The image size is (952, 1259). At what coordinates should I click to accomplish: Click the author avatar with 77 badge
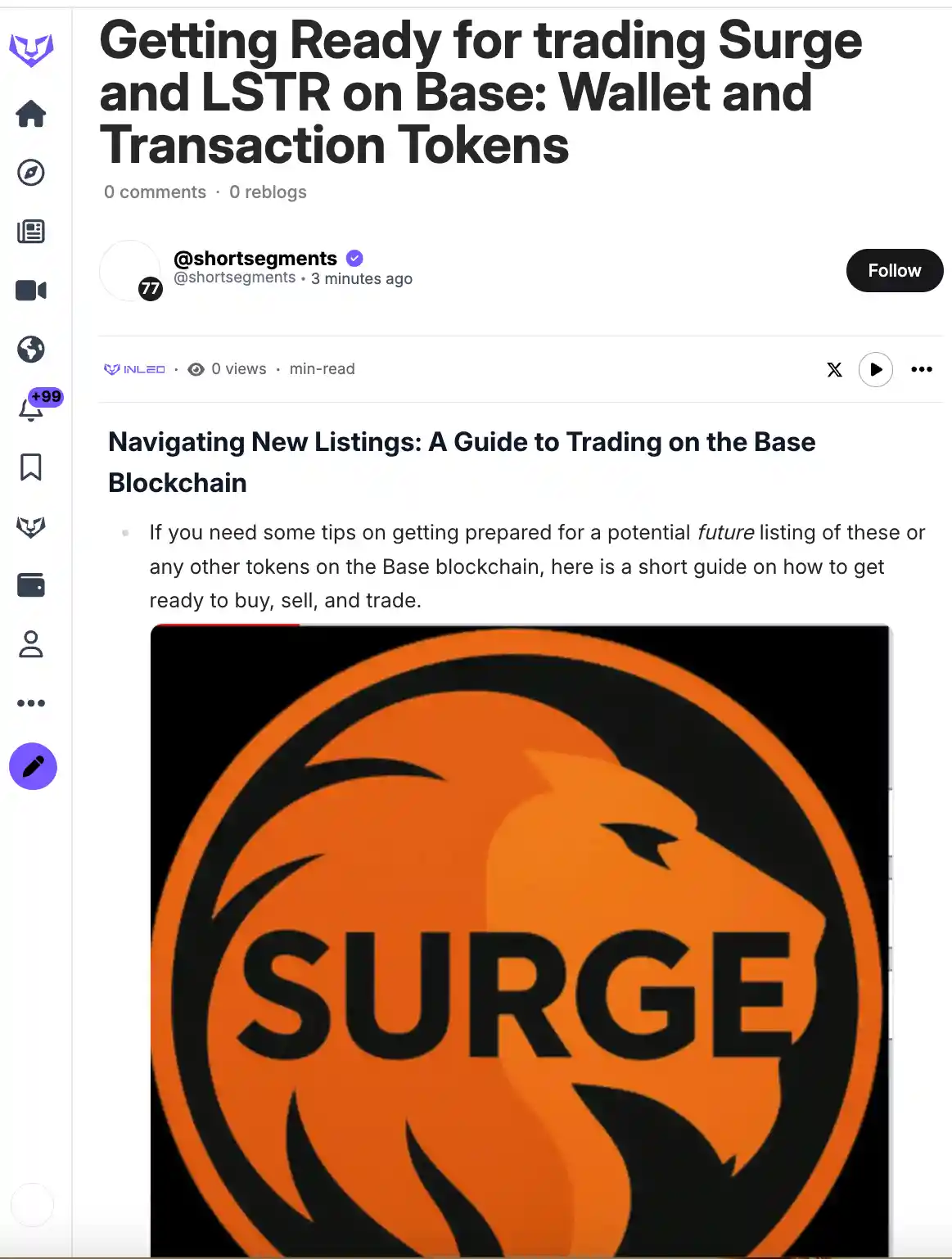coord(130,271)
